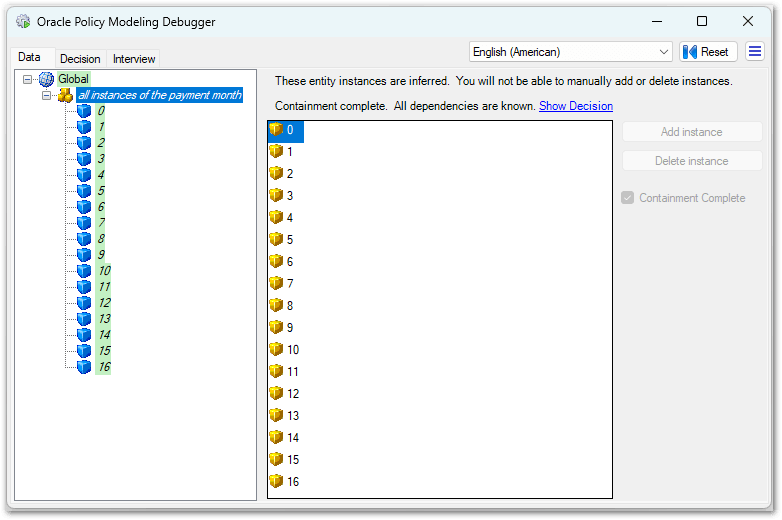The height and width of the screenshot is (520, 782).
Task: Click gold cube icon of list item 2
Action: pyautogui.click(x=276, y=173)
